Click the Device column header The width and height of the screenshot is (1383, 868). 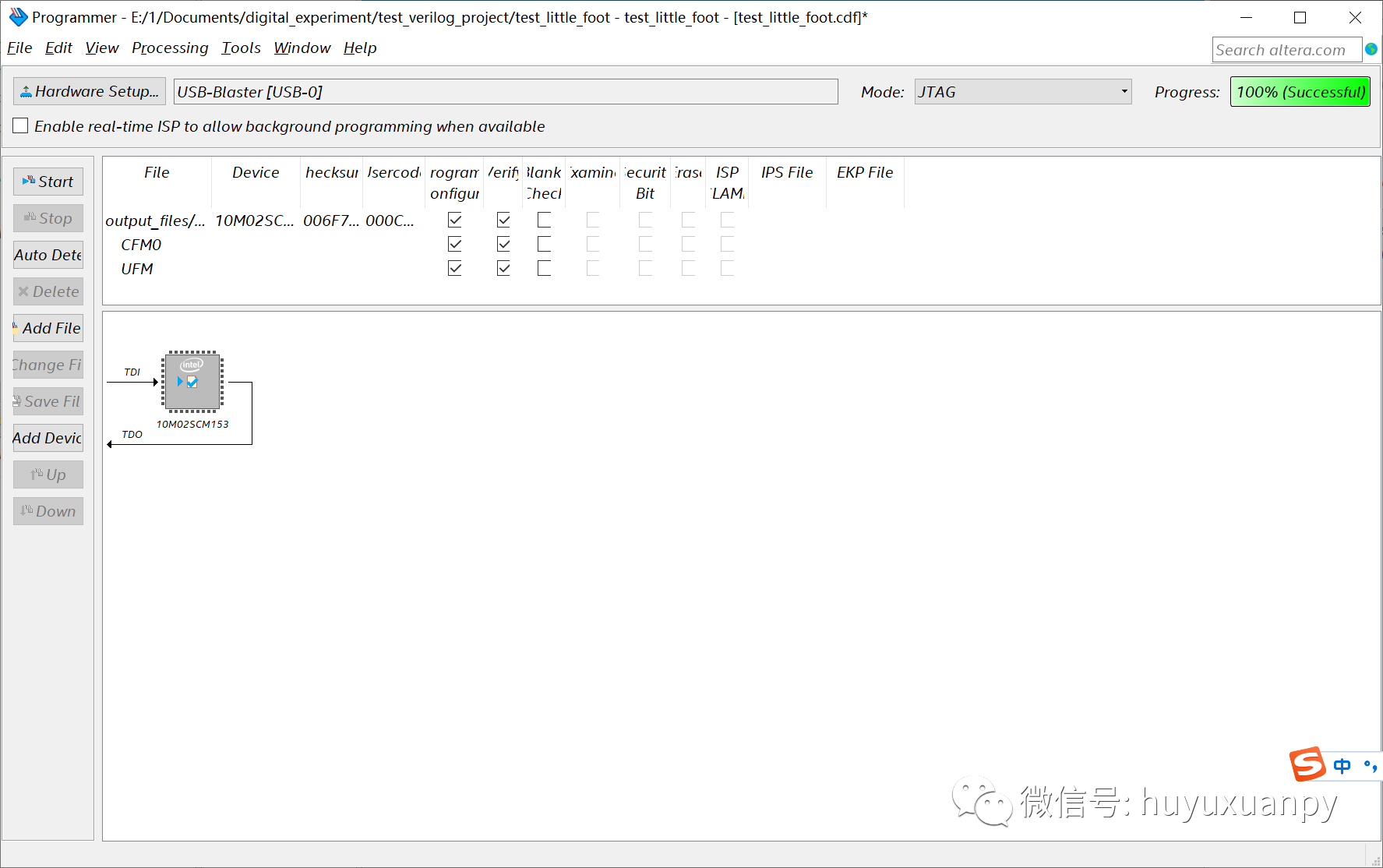tap(256, 172)
